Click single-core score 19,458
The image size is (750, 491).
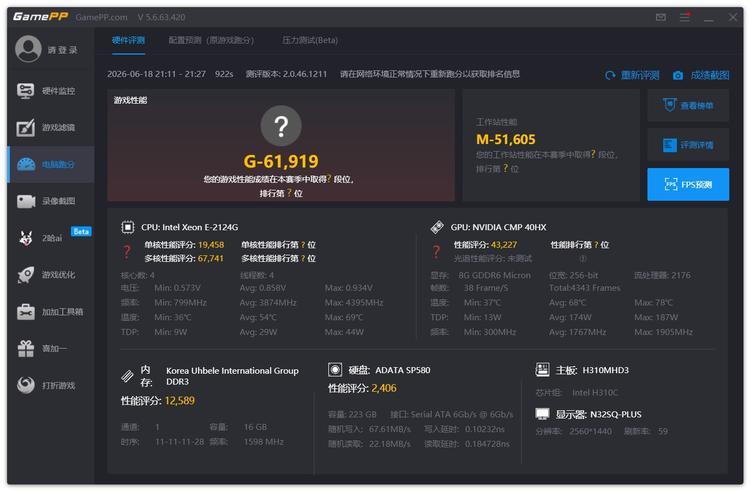click(211, 245)
